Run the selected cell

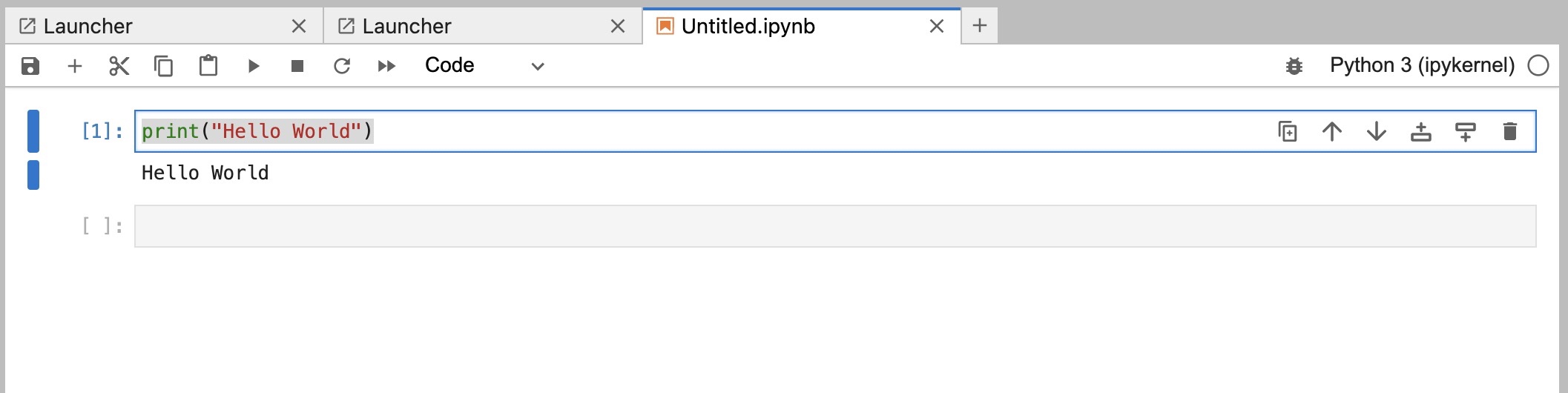(x=253, y=66)
